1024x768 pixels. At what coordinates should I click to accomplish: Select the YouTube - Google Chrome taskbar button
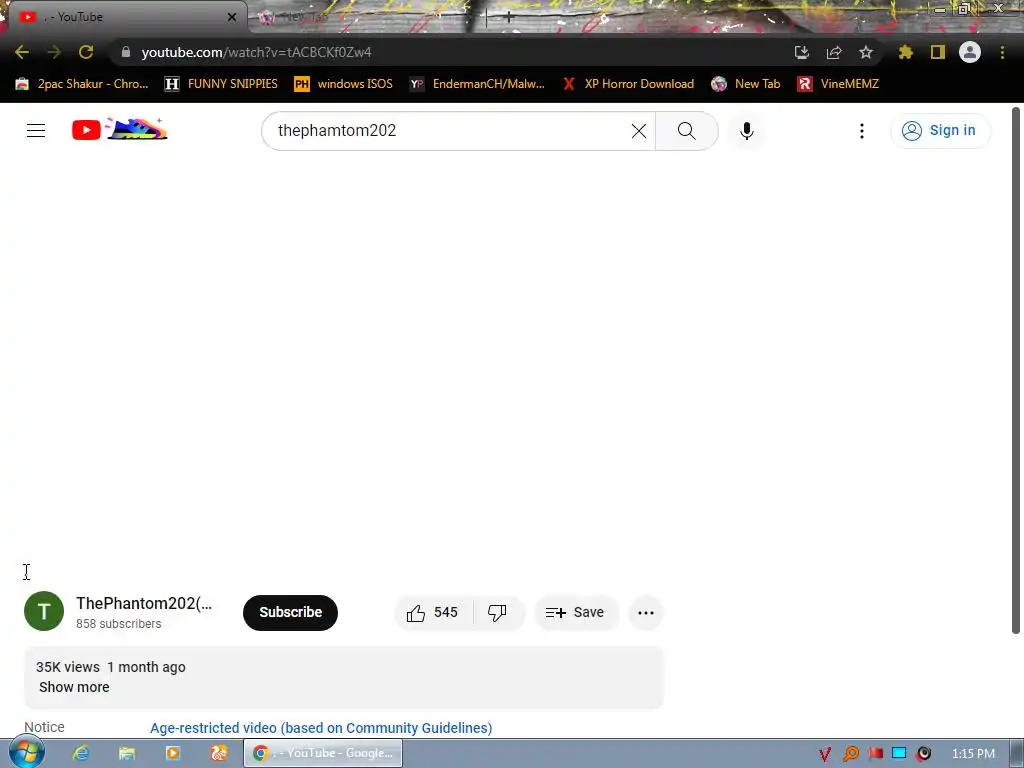323,753
